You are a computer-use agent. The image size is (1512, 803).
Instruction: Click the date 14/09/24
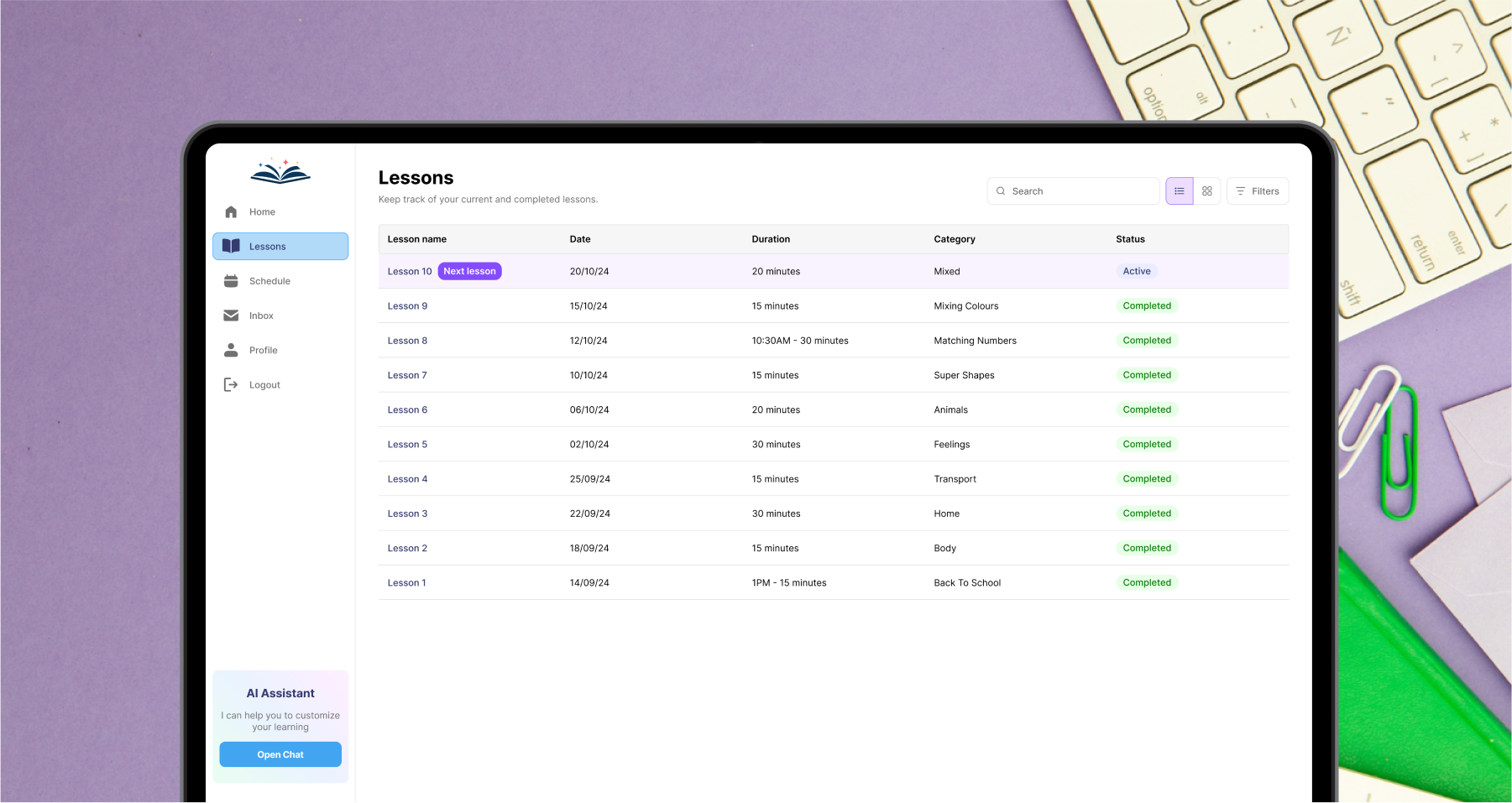point(589,583)
